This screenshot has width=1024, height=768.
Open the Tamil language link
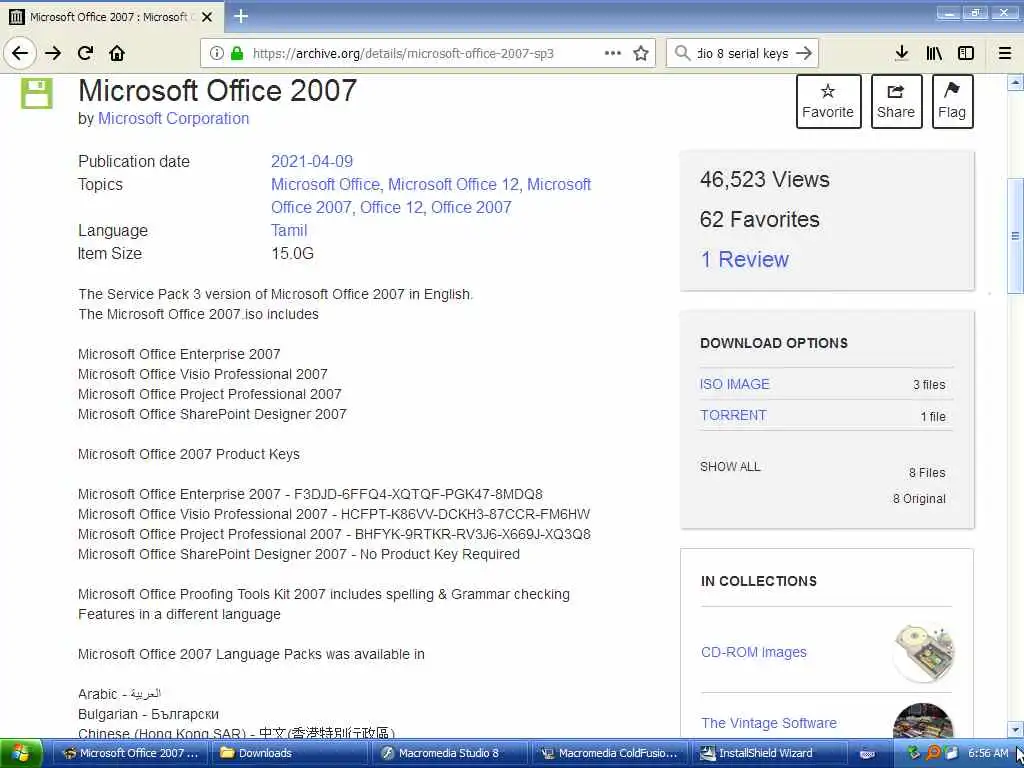tap(289, 231)
